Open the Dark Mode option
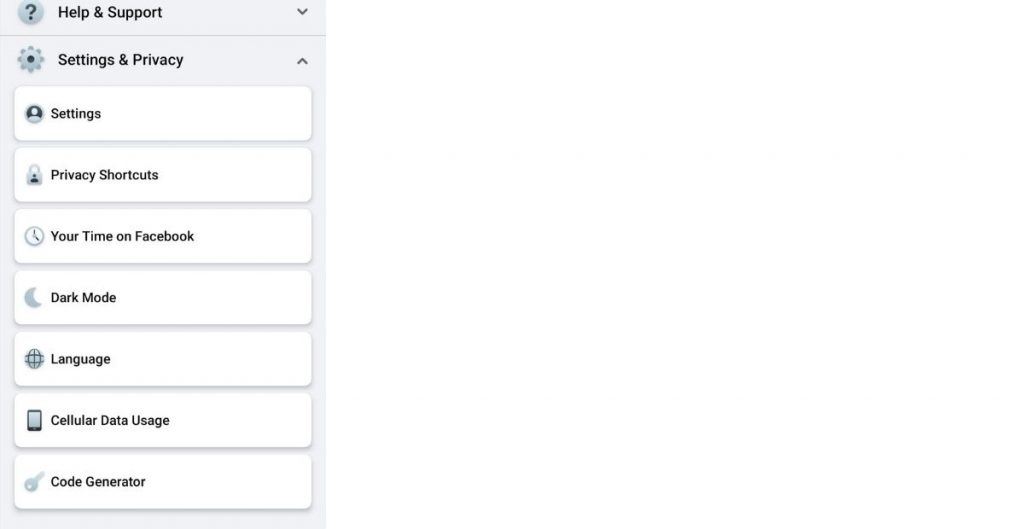1024x529 pixels. [163, 298]
